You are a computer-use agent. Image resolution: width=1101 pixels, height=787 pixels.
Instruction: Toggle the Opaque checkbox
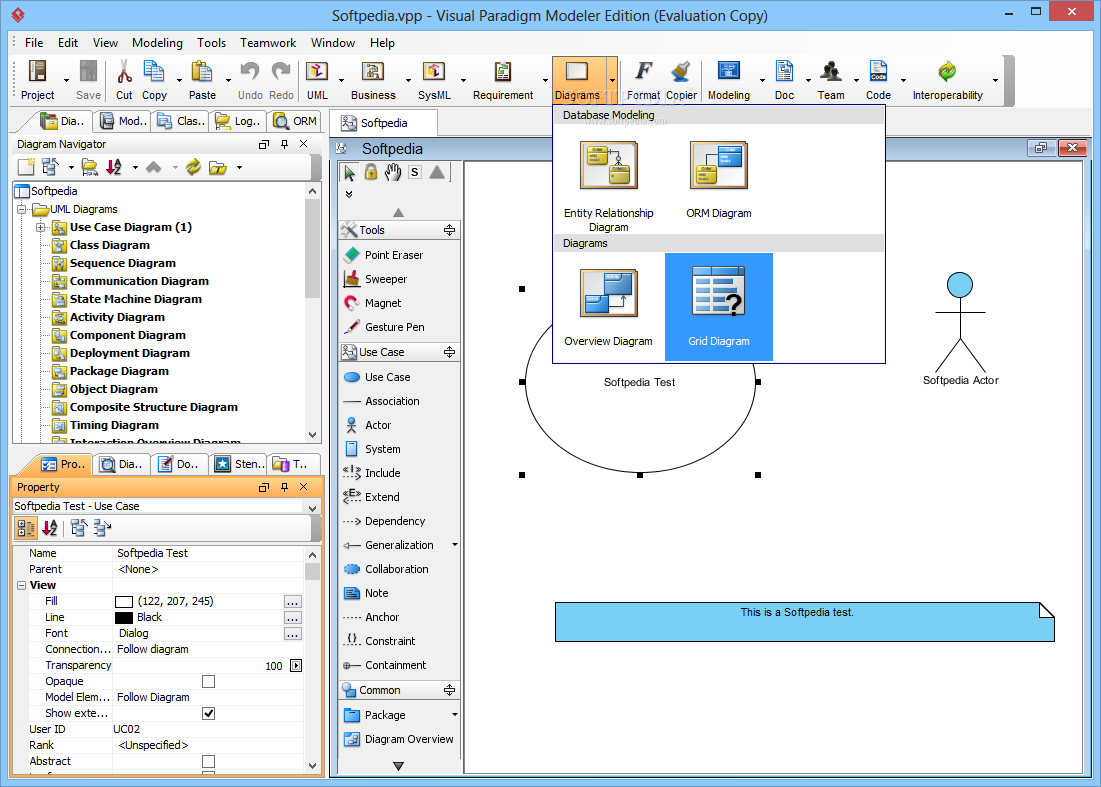[x=209, y=682]
